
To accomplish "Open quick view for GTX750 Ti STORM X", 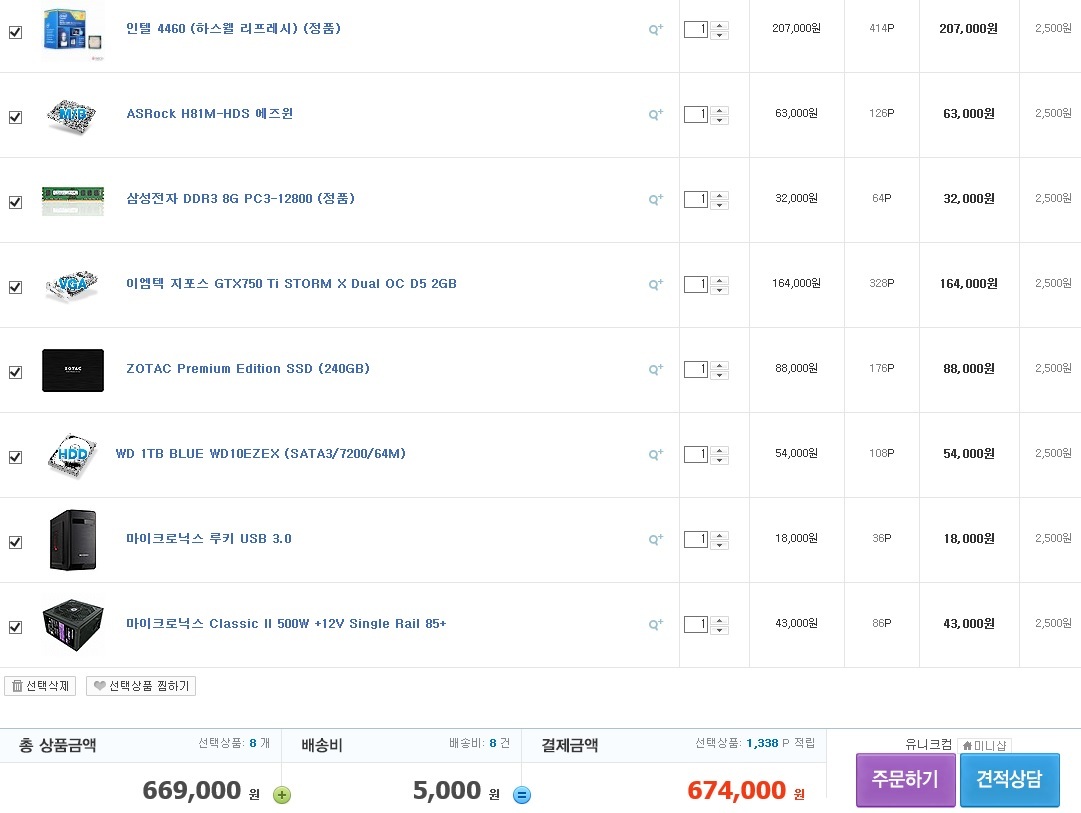I will (656, 284).
